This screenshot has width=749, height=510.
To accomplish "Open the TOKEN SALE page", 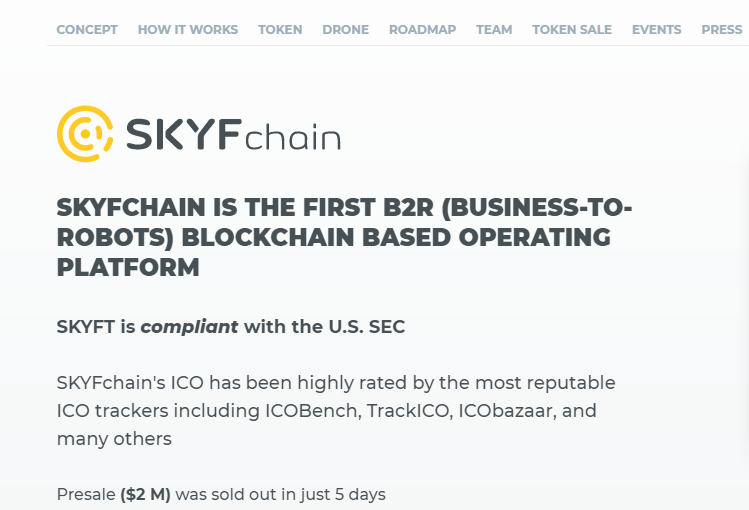I will point(572,30).
